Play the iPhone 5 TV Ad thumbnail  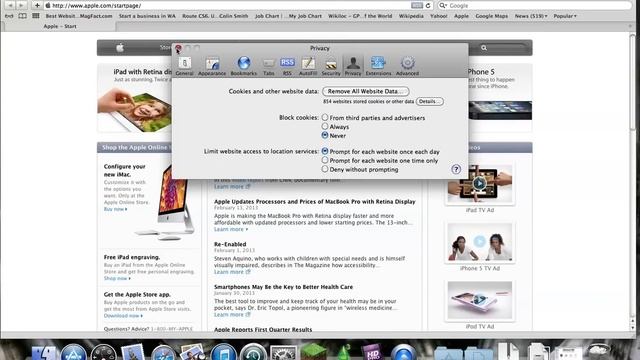pos(480,242)
